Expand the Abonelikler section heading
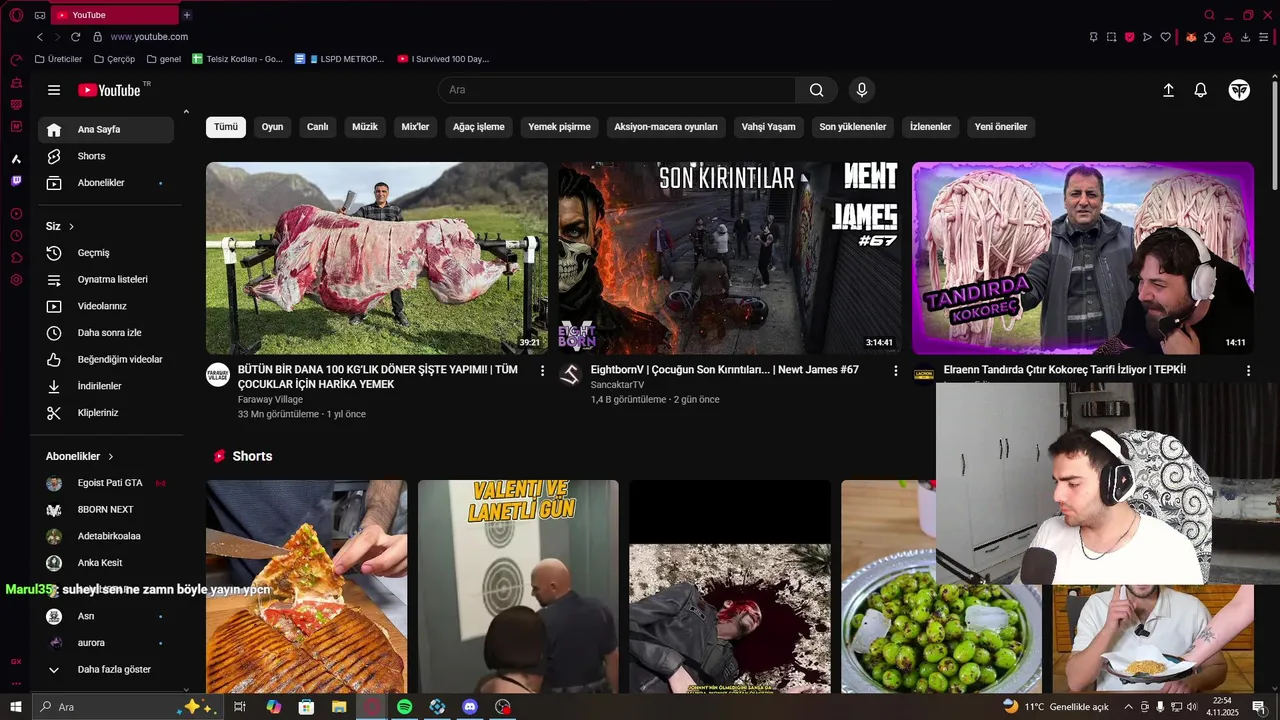Screen dimensions: 1280x720 click(x=80, y=456)
